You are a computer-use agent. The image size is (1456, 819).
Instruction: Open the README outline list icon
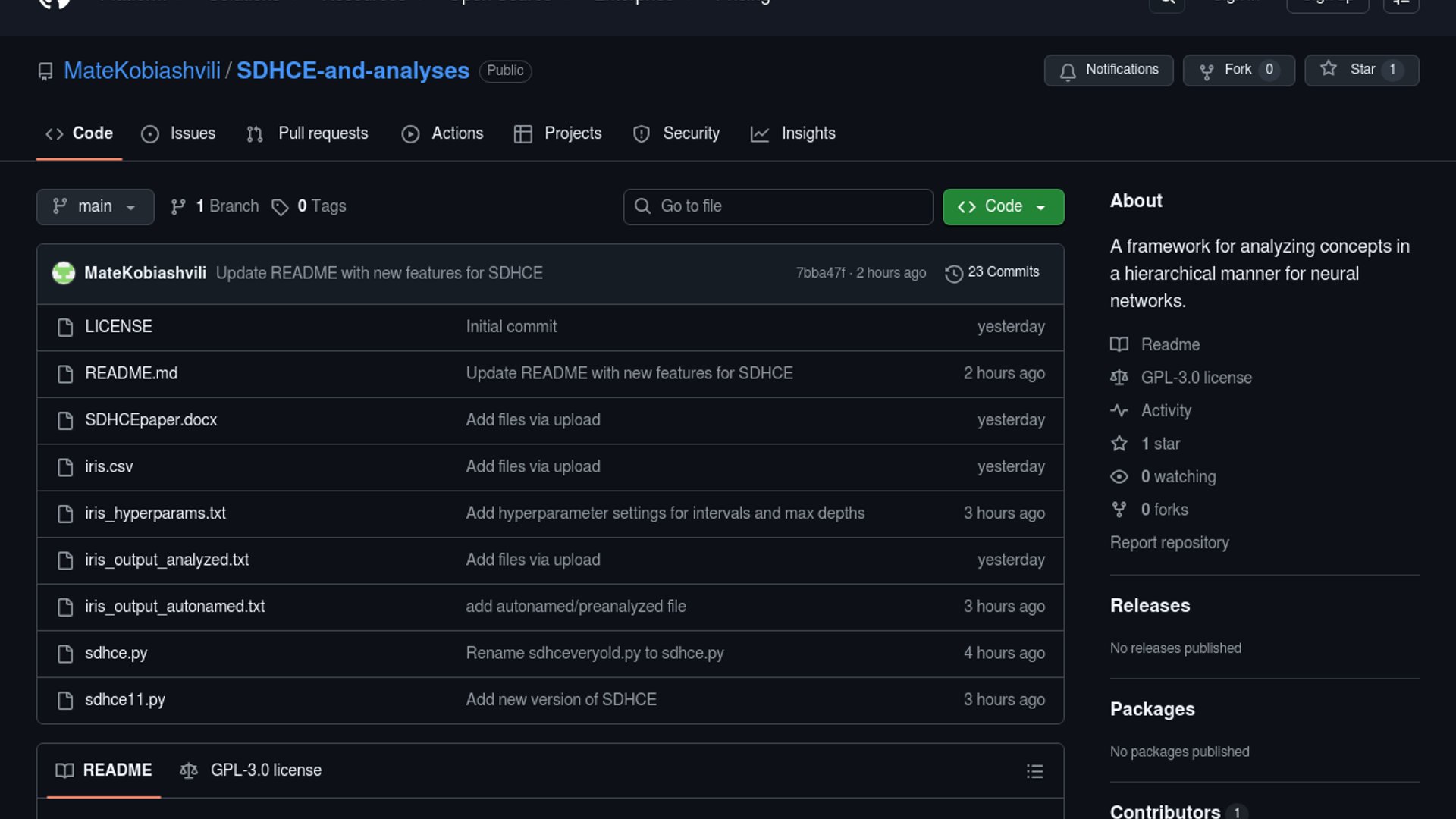click(x=1034, y=771)
